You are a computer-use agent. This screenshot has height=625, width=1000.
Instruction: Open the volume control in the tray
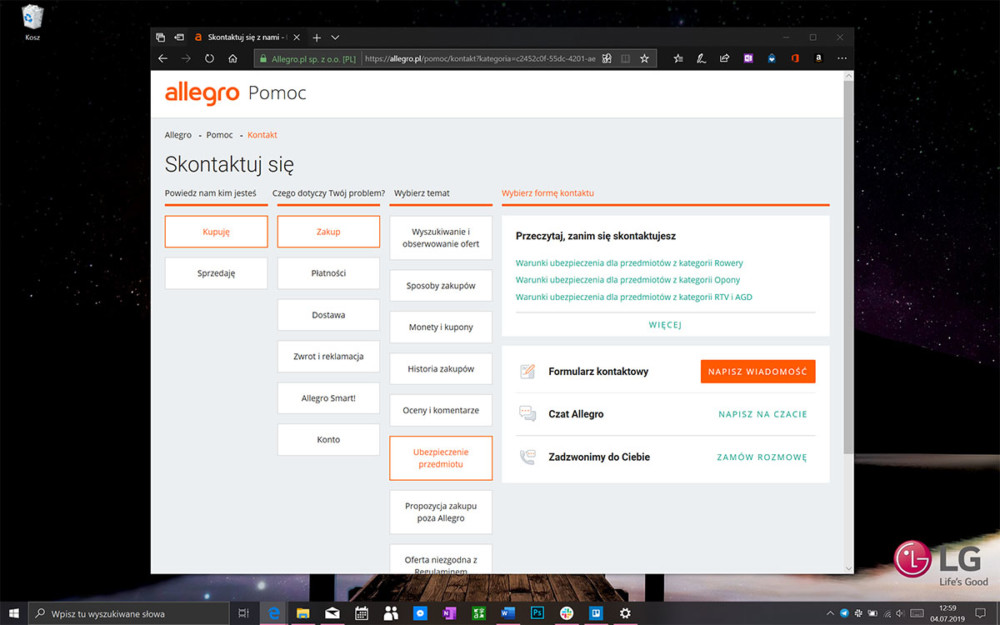[900, 614]
